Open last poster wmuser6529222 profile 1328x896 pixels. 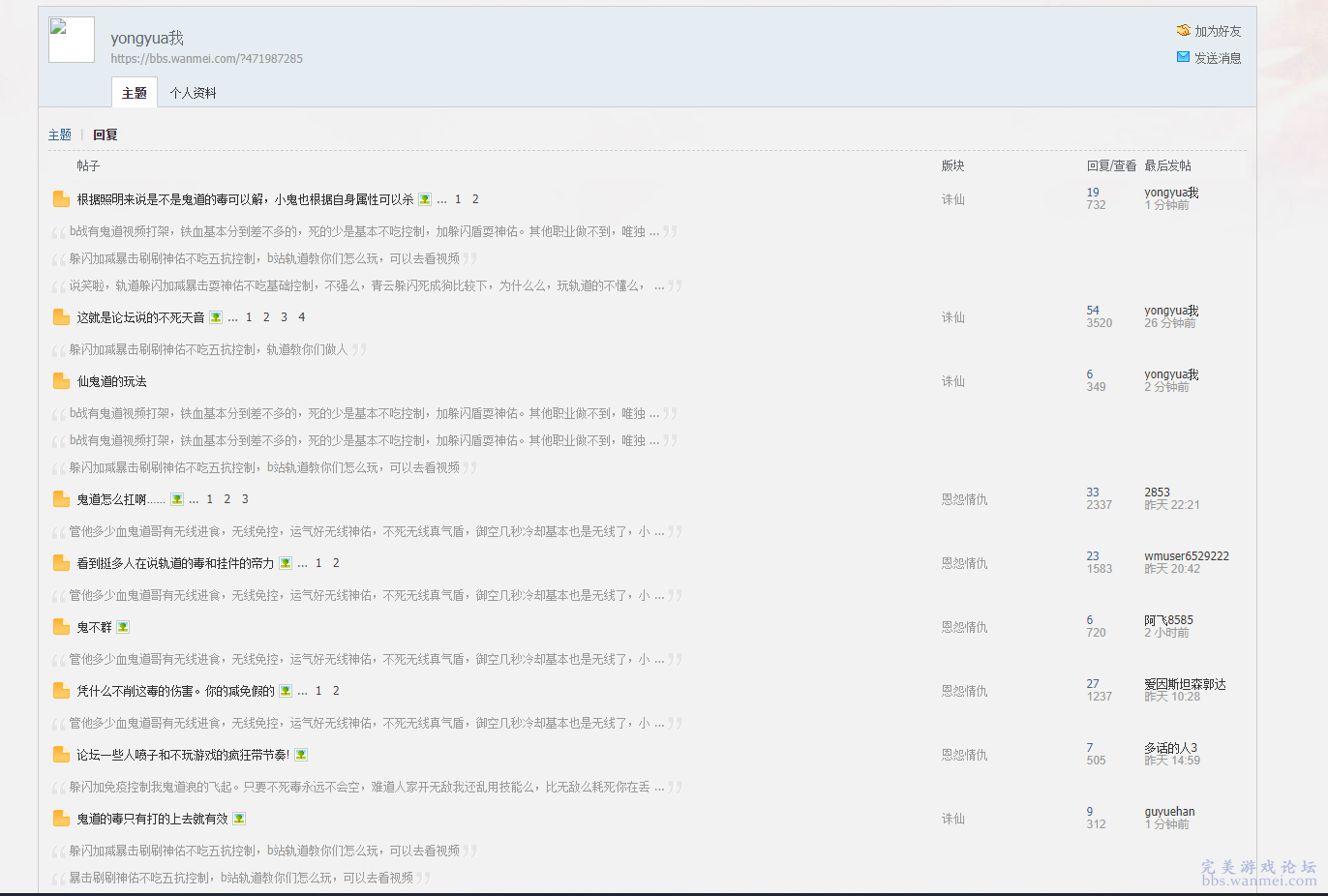[1187, 556]
